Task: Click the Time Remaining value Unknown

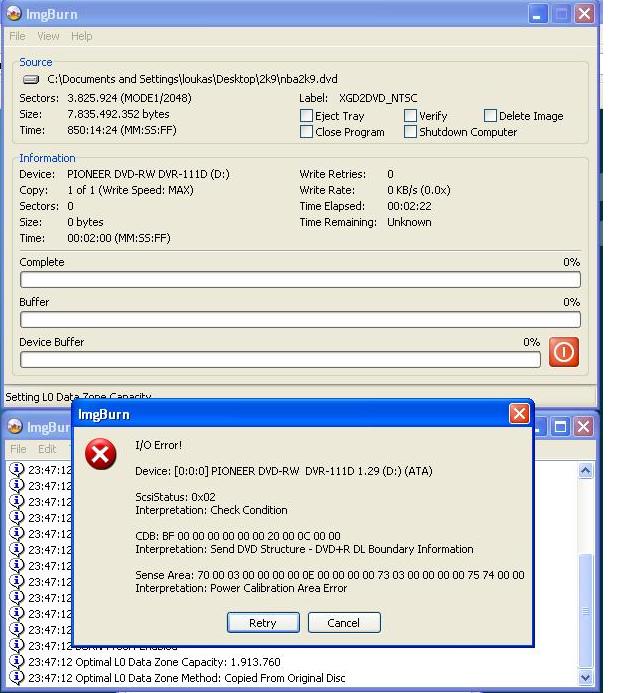Action: (409, 222)
